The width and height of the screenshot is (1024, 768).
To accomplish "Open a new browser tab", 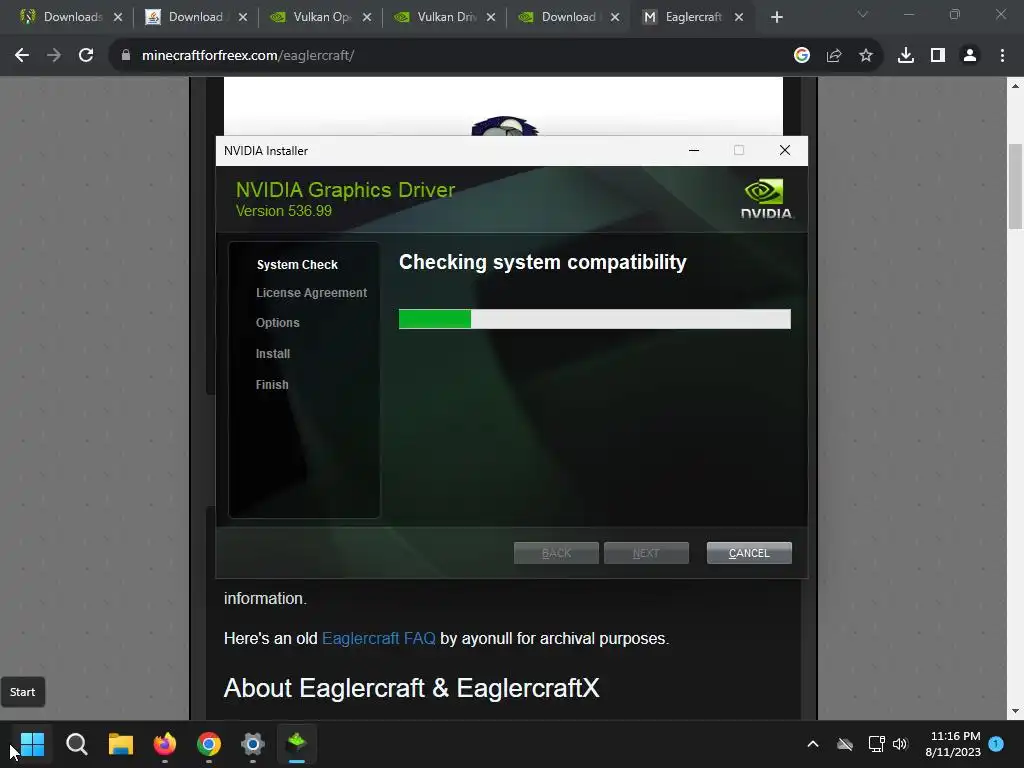I will pyautogui.click(x=776, y=17).
